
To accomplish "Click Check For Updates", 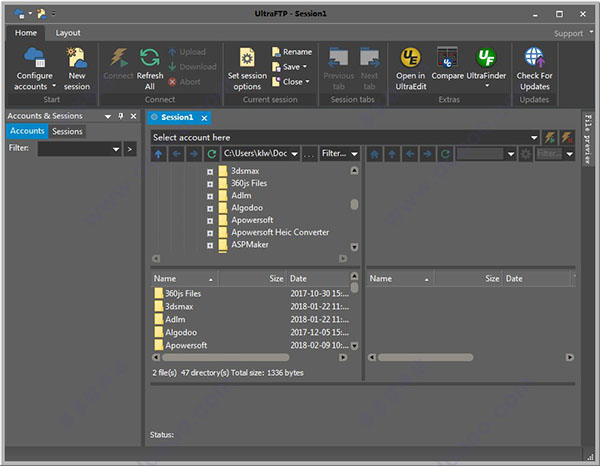I will (535, 69).
